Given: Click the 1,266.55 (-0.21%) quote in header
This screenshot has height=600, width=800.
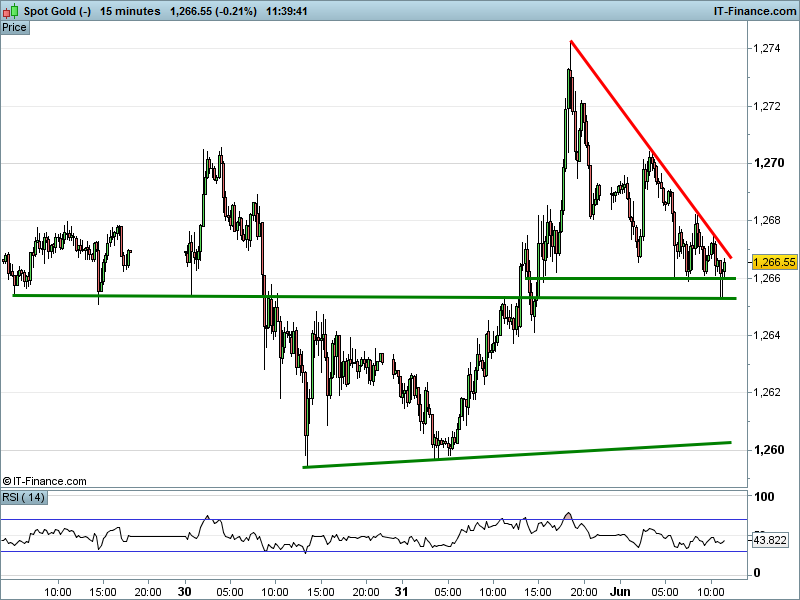Looking at the screenshot, I should coord(213,11).
